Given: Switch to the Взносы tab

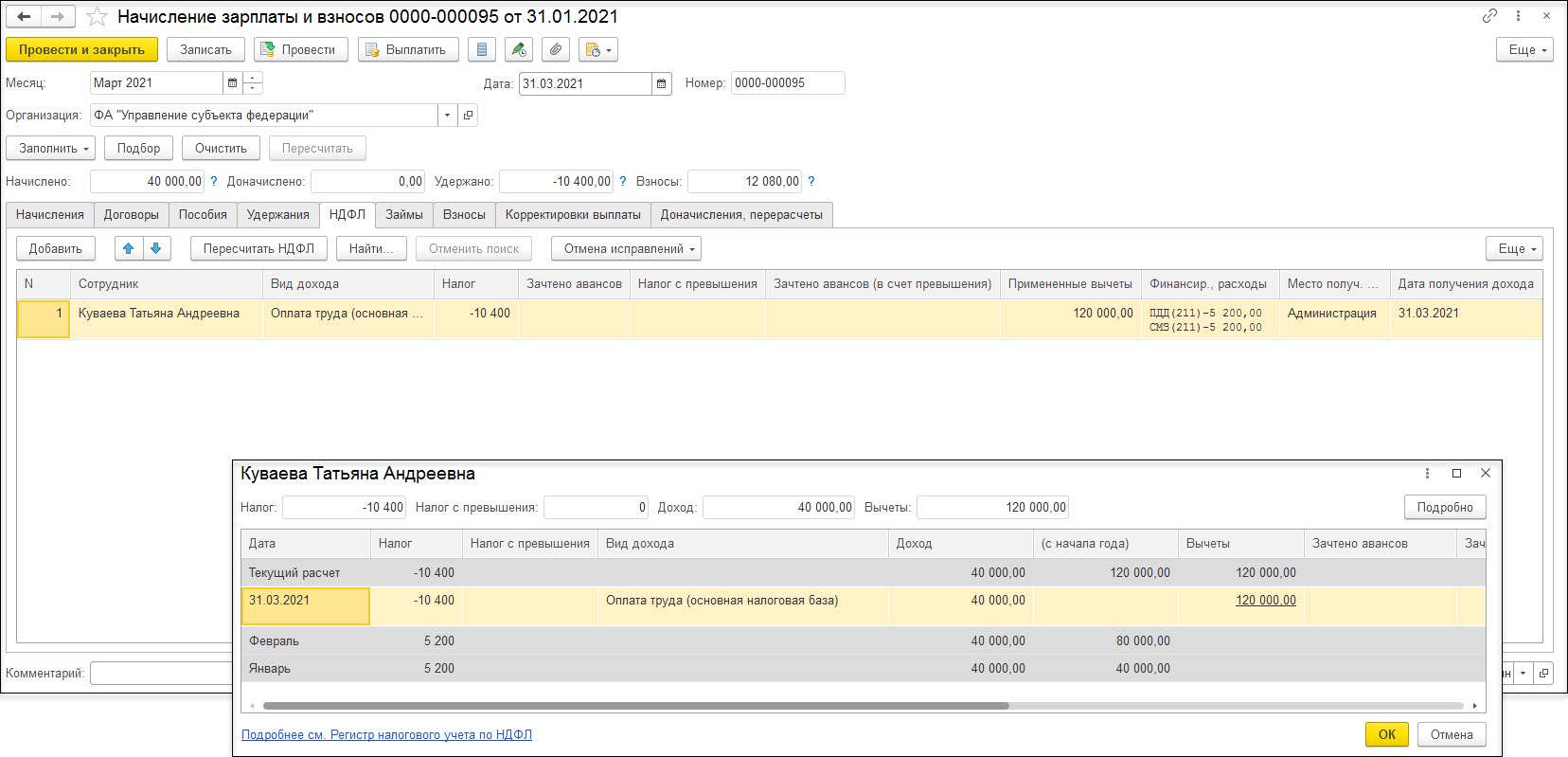Looking at the screenshot, I should click(464, 215).
